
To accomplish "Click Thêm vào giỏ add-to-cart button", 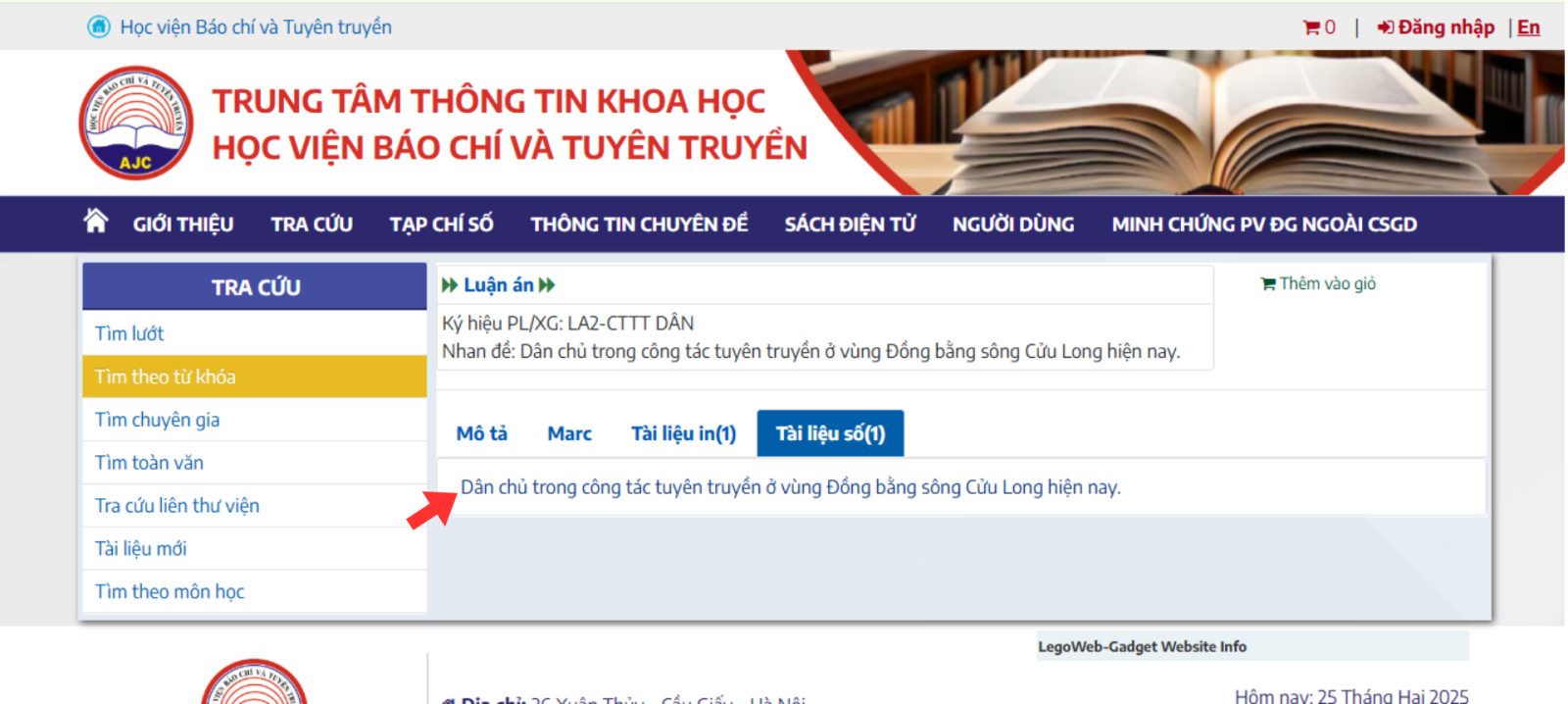I will [x=1318, y=283].
